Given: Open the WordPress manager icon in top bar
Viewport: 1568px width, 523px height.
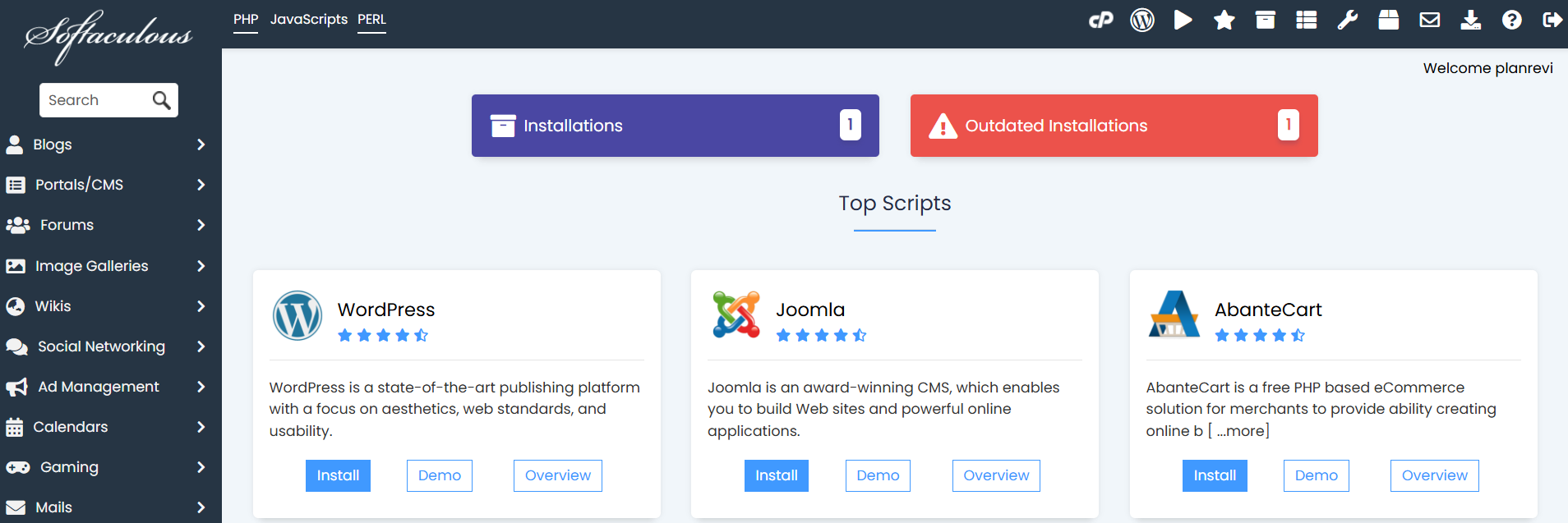Looking at the screenshot, I should pos(1142,20).
